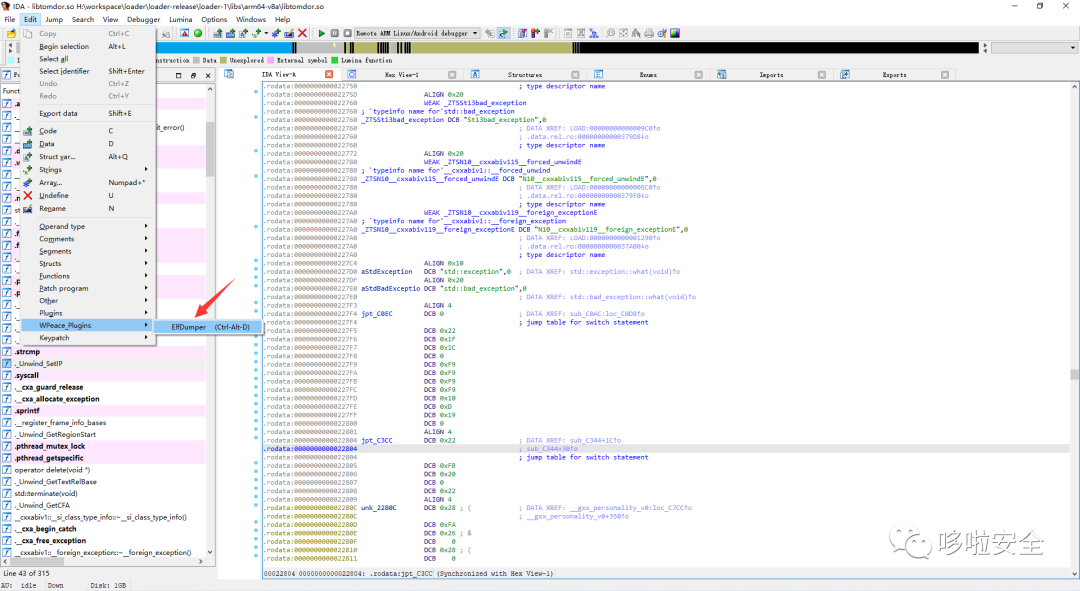This screenshot has width=1080, height=591.
Task: Click the Structures tab letter A icon
Action: click(x=475, y=74)
